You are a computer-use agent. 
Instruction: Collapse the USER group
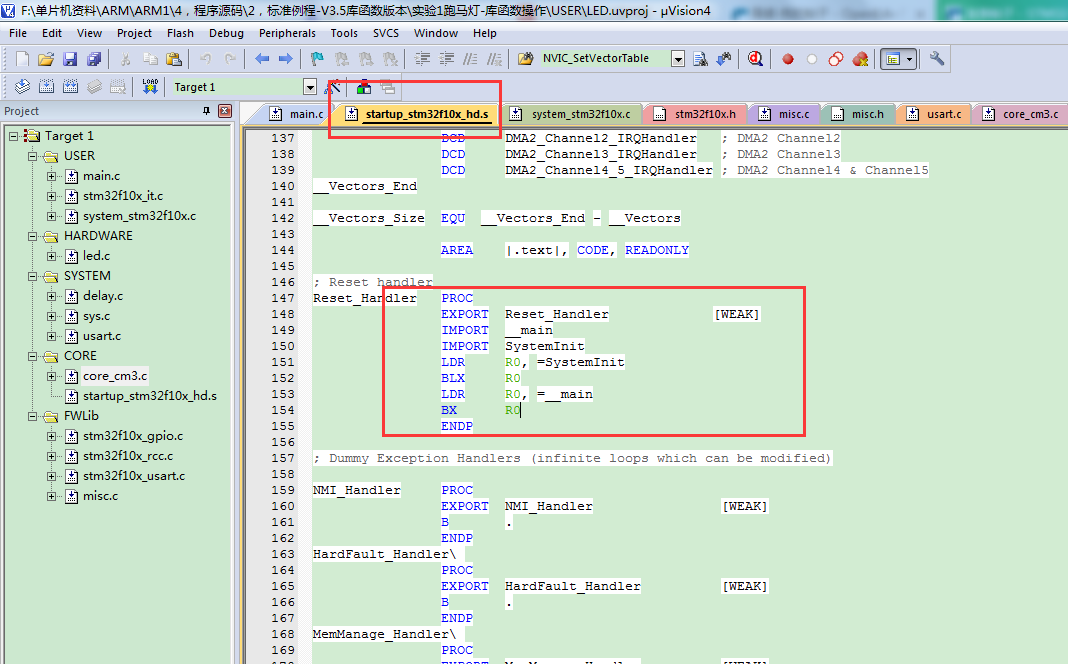32,156
